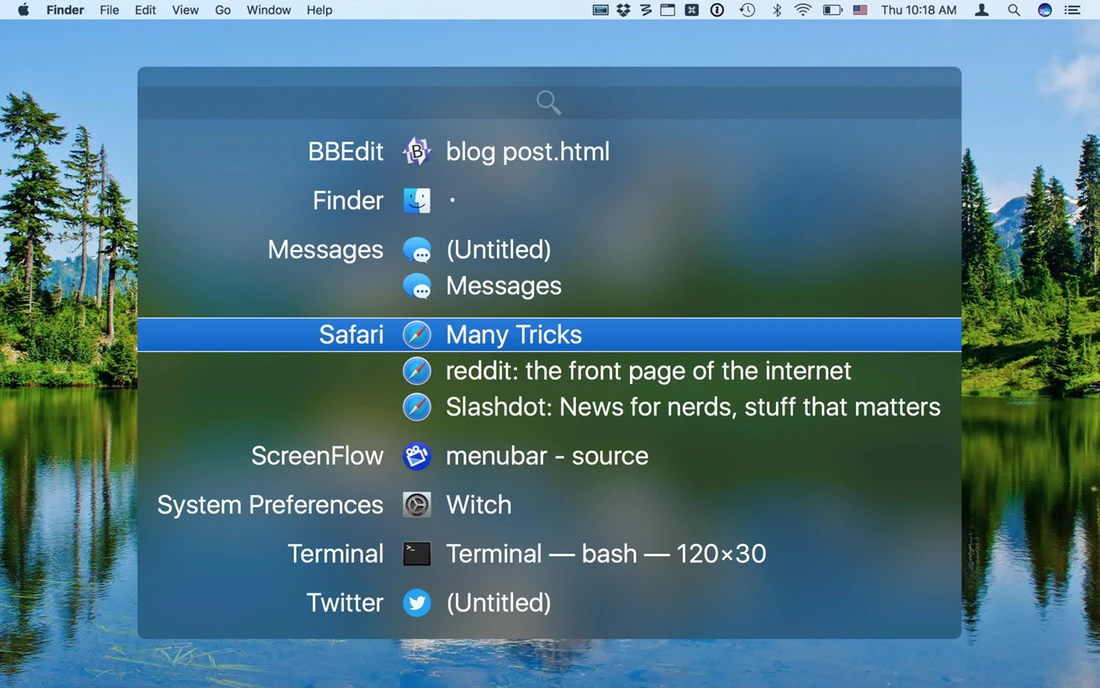Image resolution: width=1100 pixels, height=688 pixels.
Task: Click the System Preferences gear icon
Action: [x=417, y=505]
